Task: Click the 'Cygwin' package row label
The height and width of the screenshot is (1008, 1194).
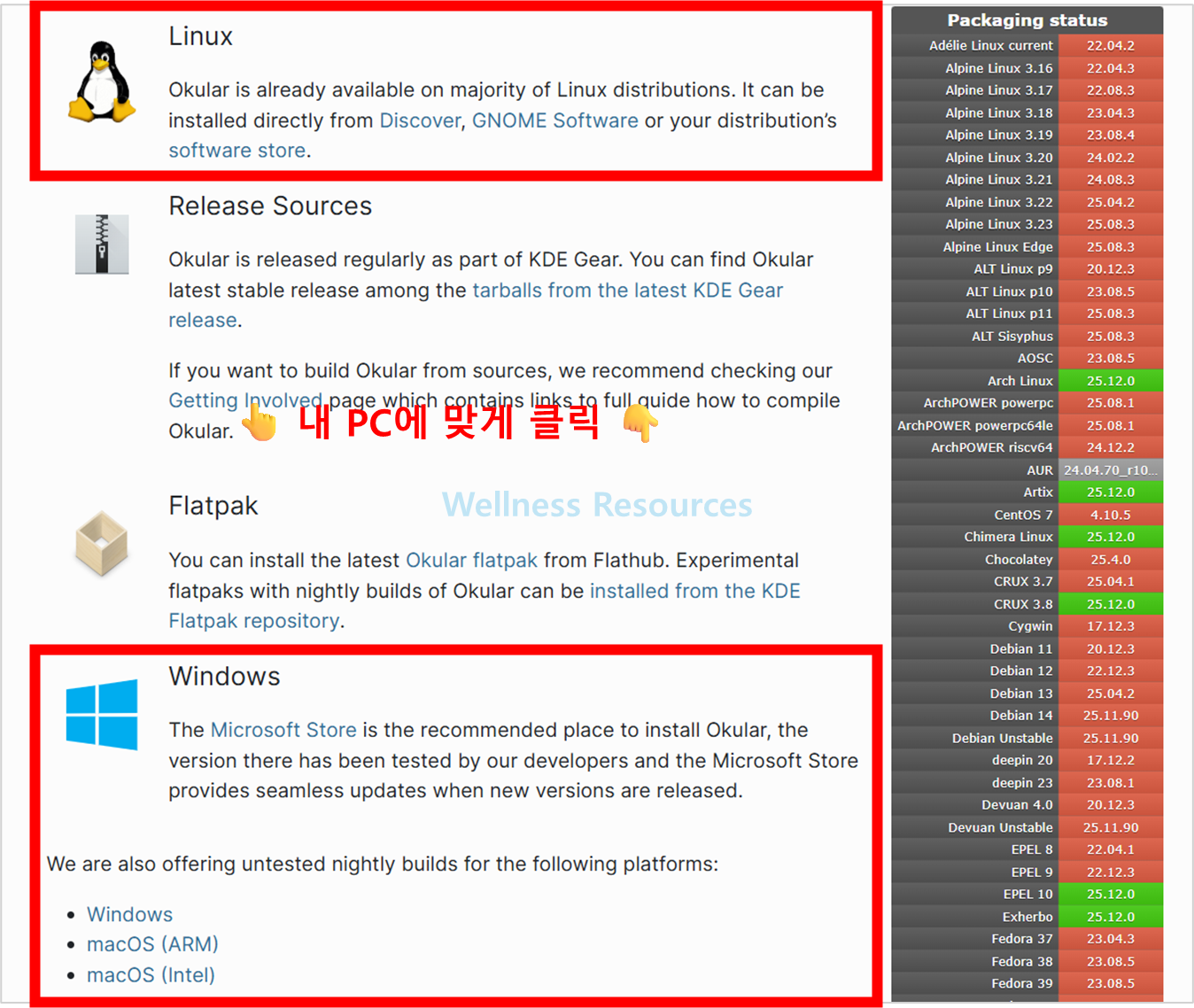Action: (1031, 626)
